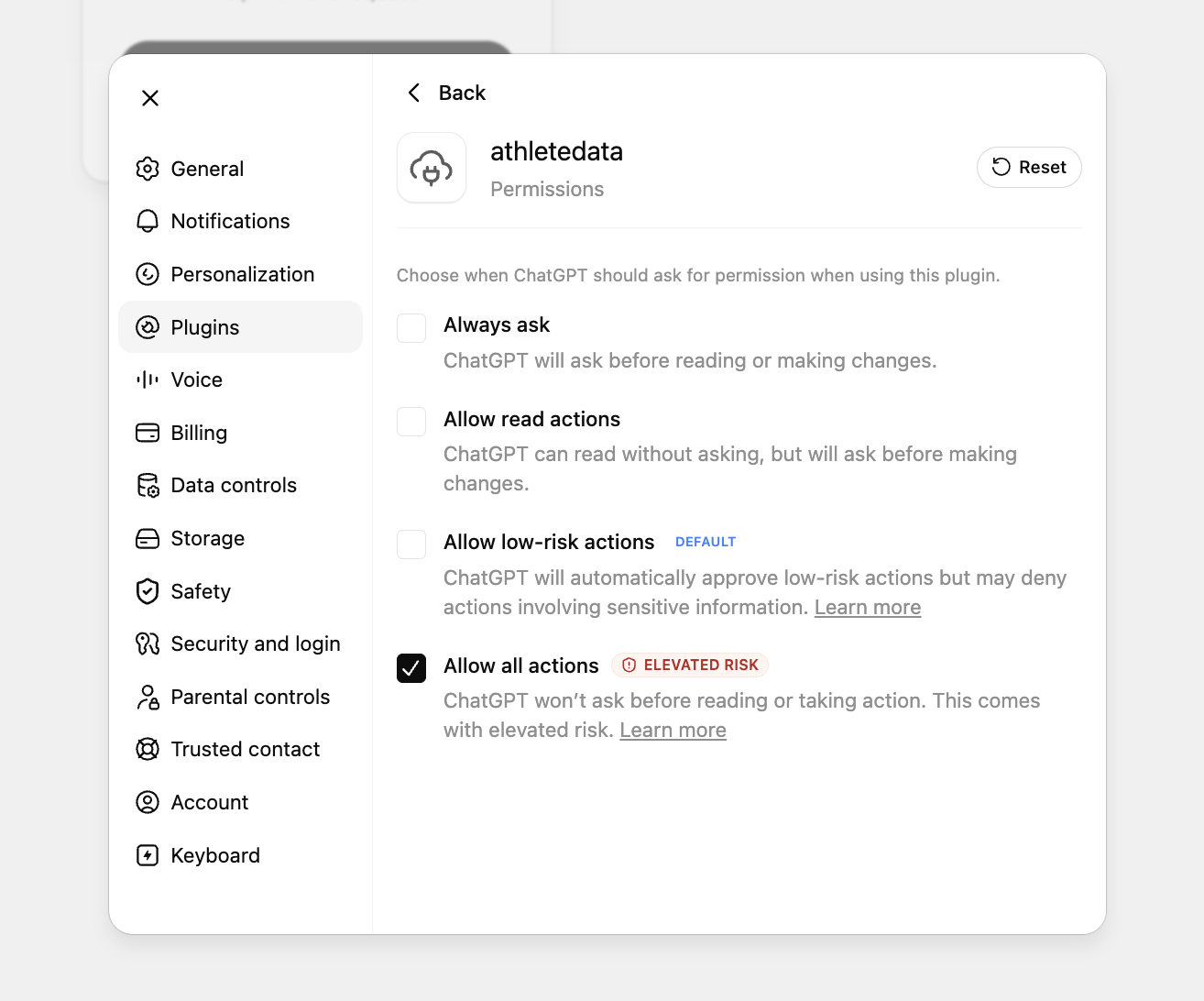Open the Billing settings section
This screenshot has width=1204, height=1001.
[241, 433]
